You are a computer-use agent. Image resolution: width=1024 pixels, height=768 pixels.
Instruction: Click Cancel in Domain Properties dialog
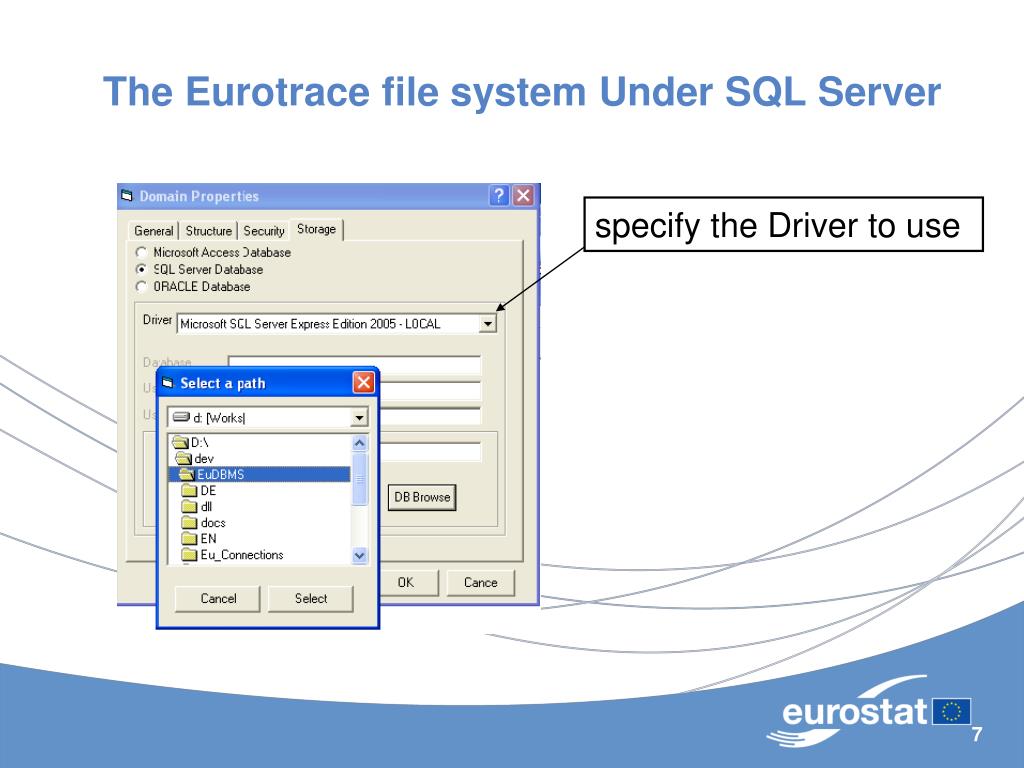tap(481, 583)
